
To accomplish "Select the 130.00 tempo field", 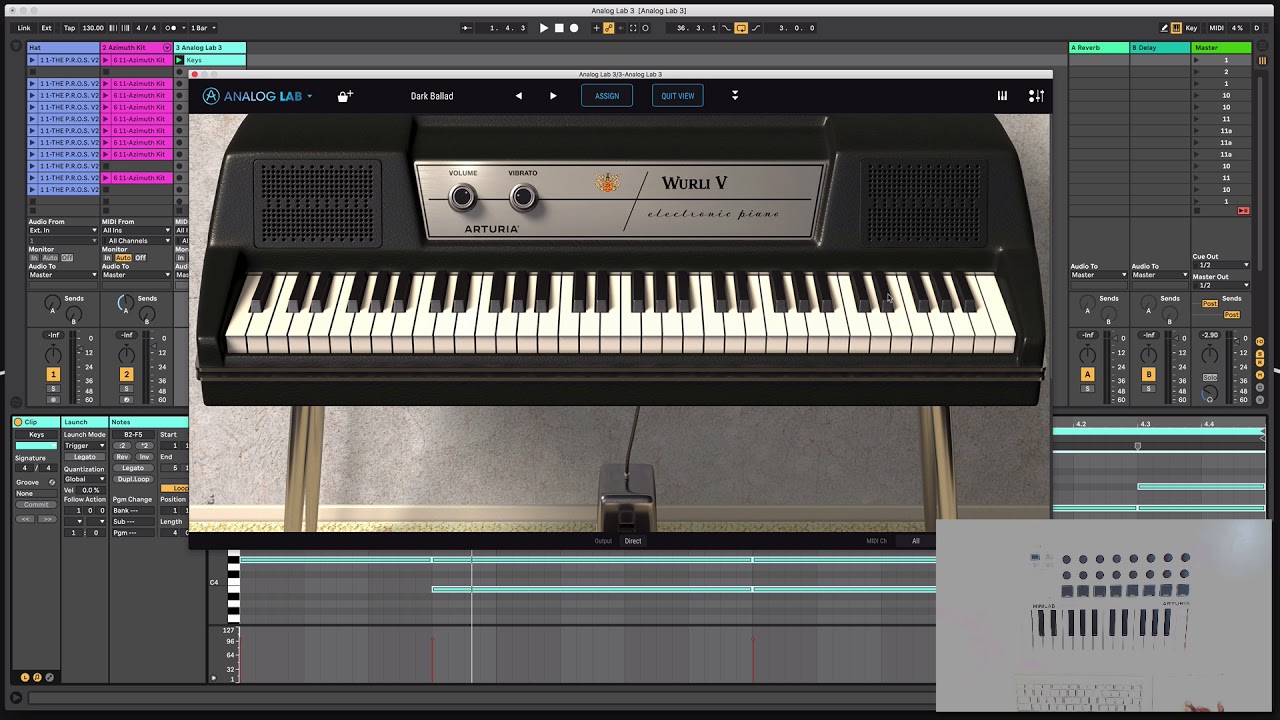I will click(x=93, y=28).
